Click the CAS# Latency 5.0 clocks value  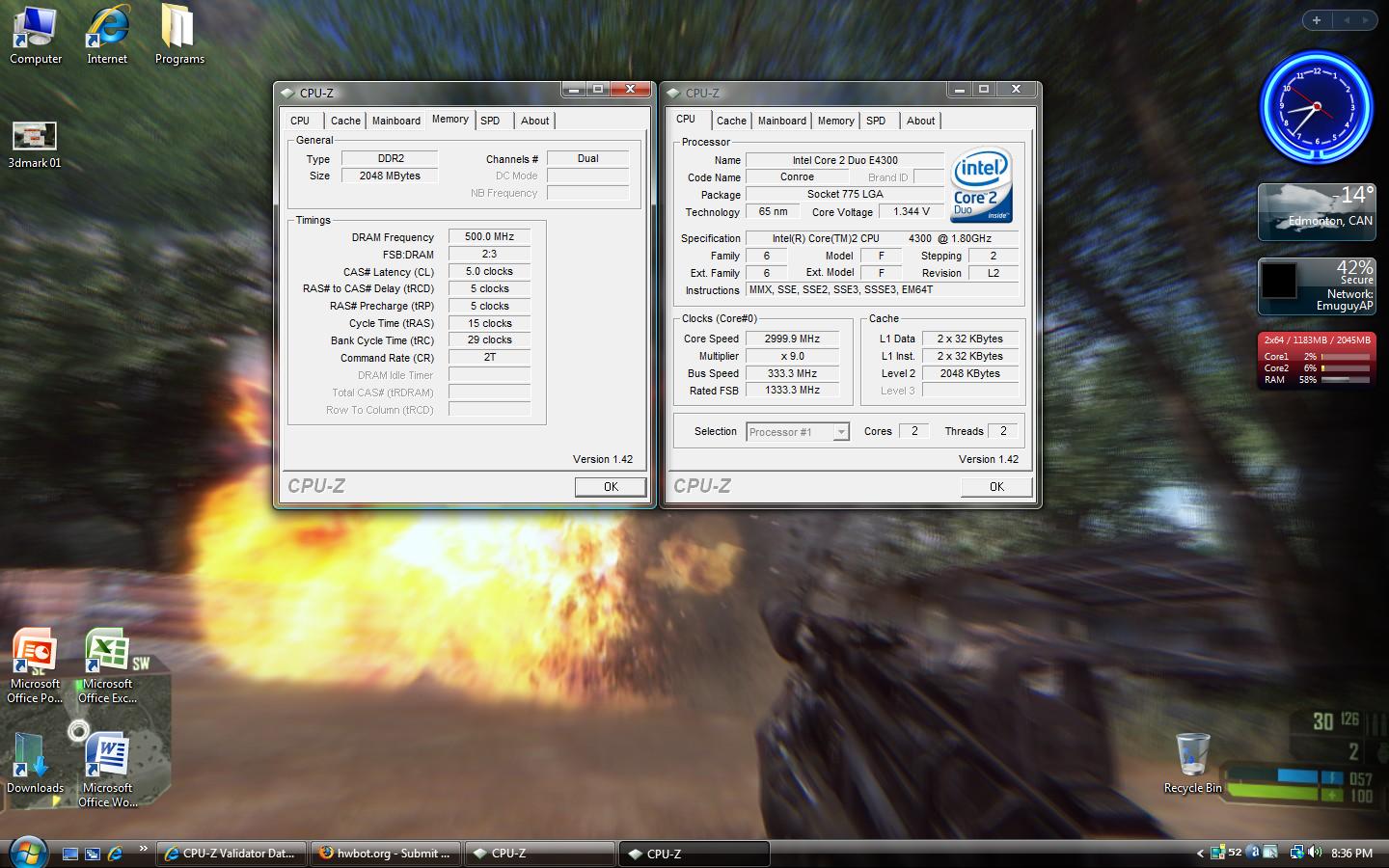coord(489,271)
